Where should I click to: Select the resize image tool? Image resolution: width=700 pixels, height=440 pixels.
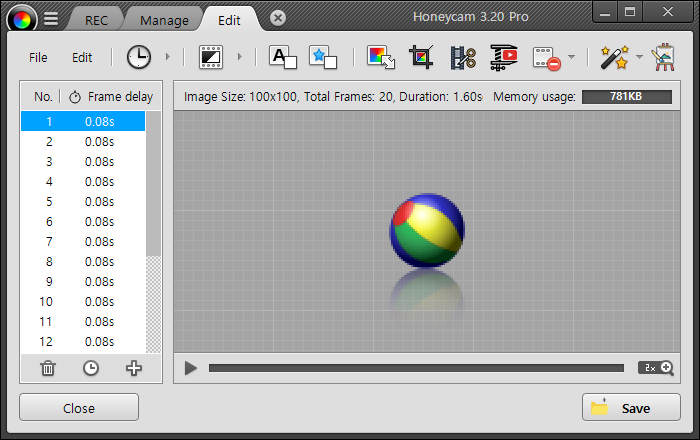(380, 57)
